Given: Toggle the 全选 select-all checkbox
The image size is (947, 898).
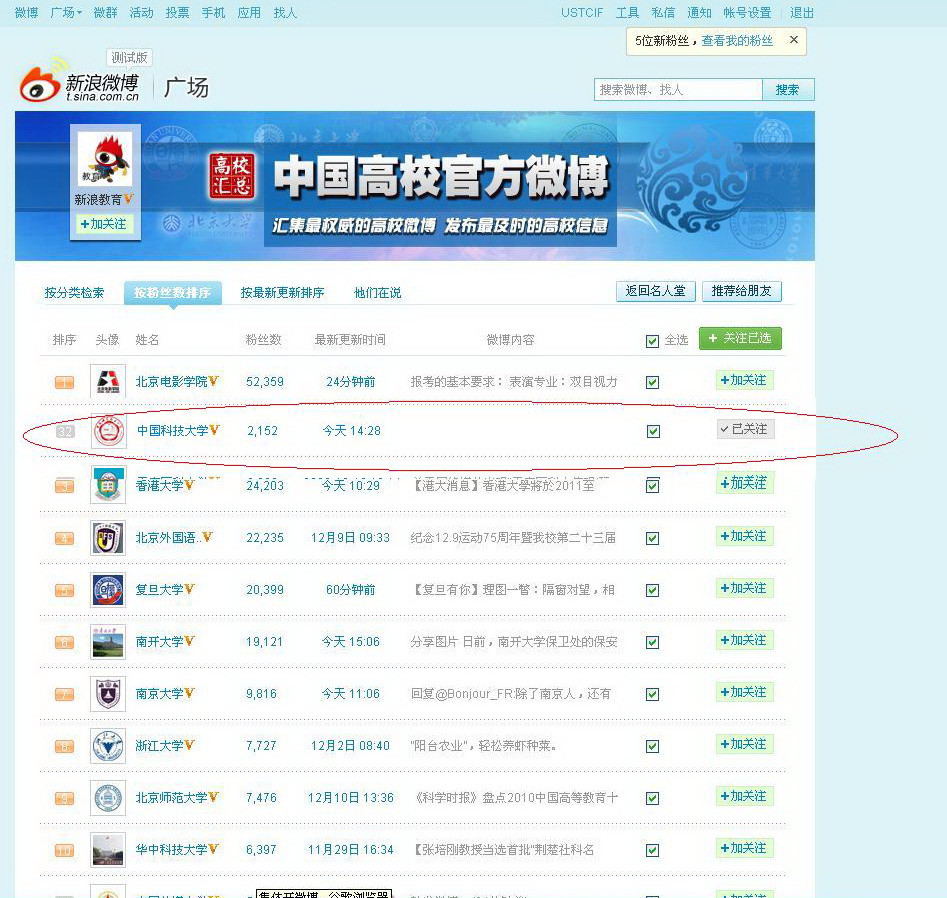Looking at the screenshot, I should [653, 341].
